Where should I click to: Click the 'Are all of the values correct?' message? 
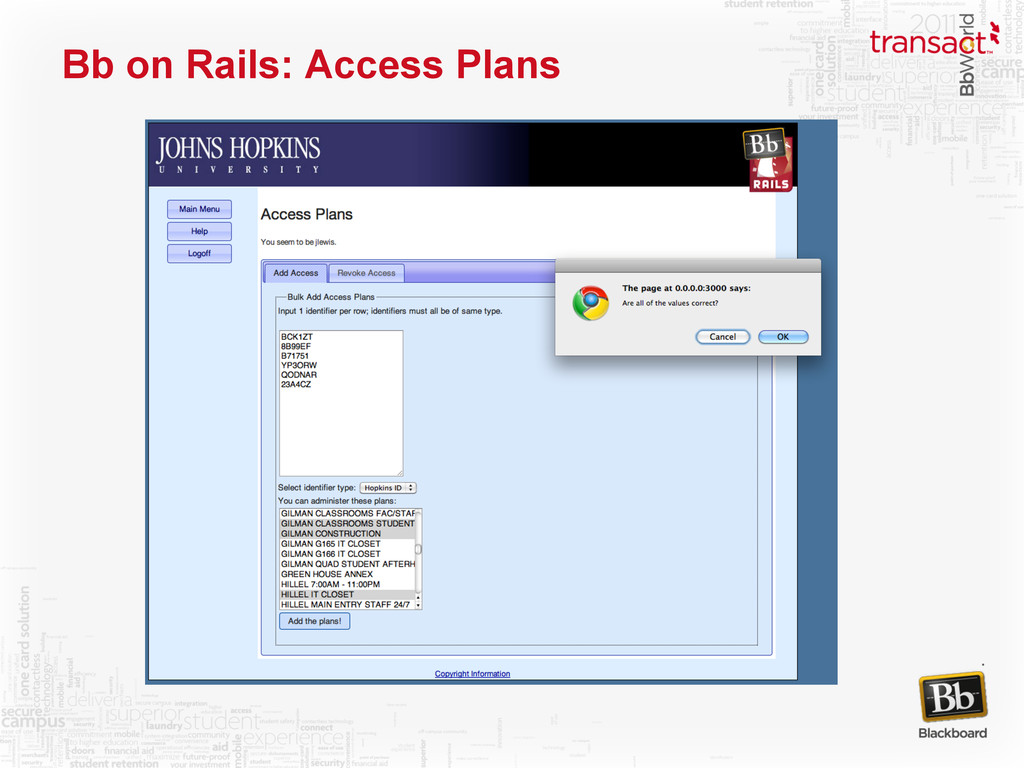coord(670,303)
